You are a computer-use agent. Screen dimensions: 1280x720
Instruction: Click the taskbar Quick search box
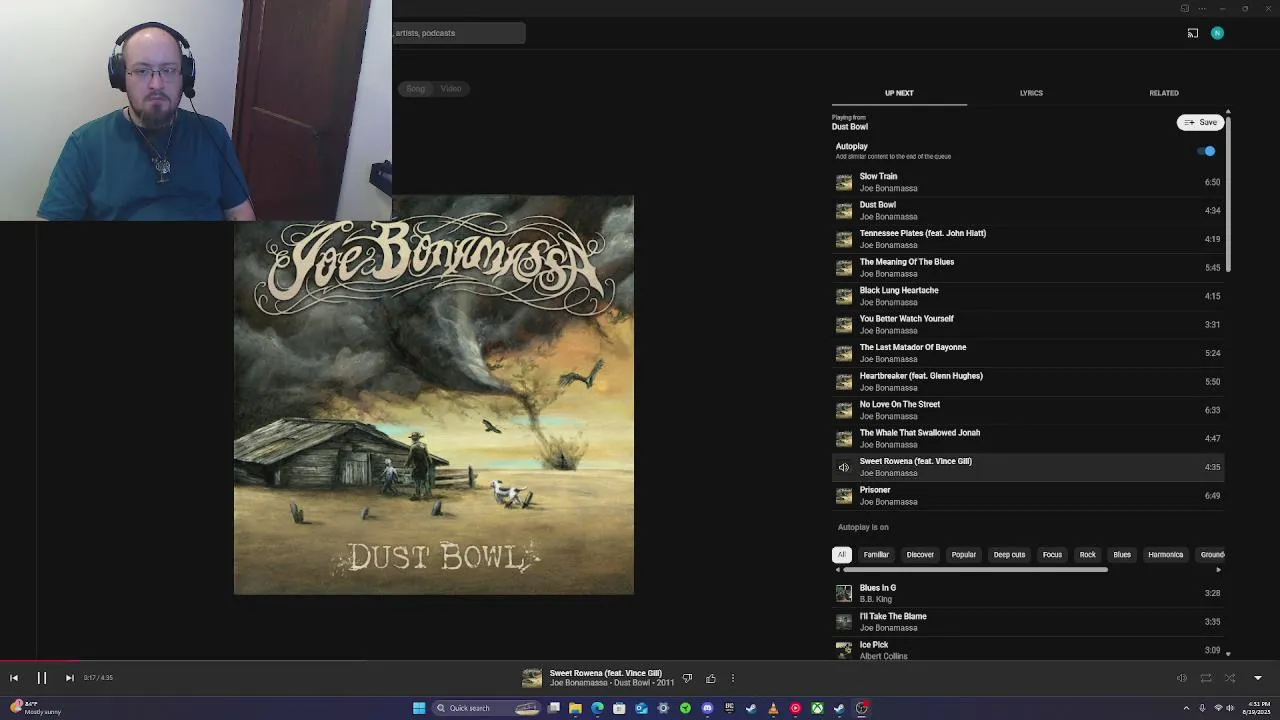(x=487, y=708)
